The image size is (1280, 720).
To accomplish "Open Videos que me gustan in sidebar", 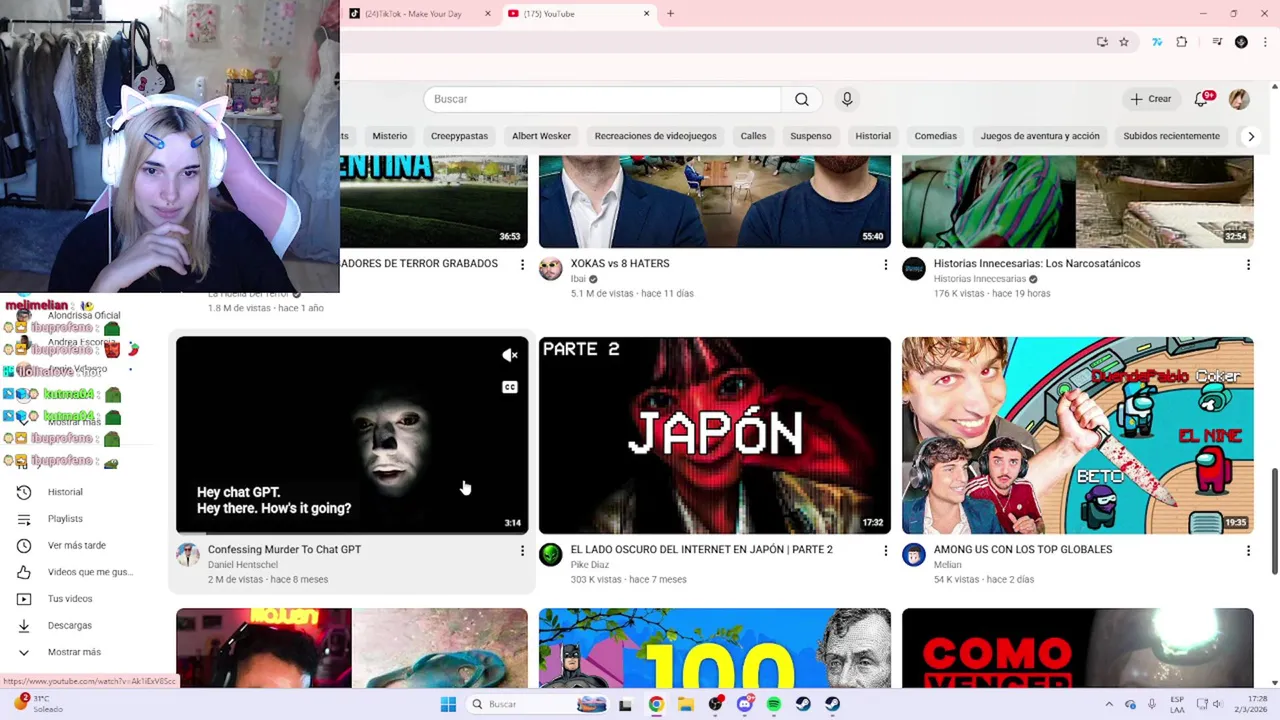I will (x=89, y=572).
